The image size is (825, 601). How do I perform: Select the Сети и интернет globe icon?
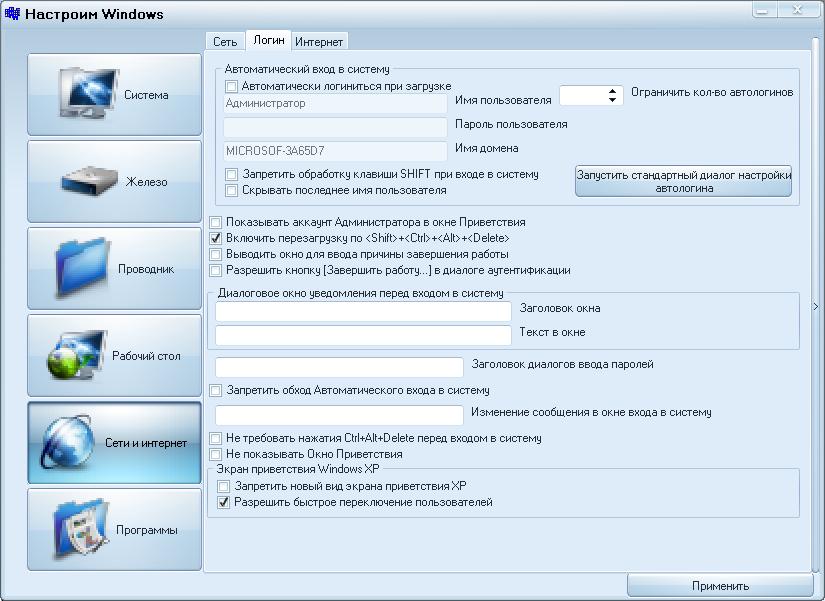click(68, 442)
